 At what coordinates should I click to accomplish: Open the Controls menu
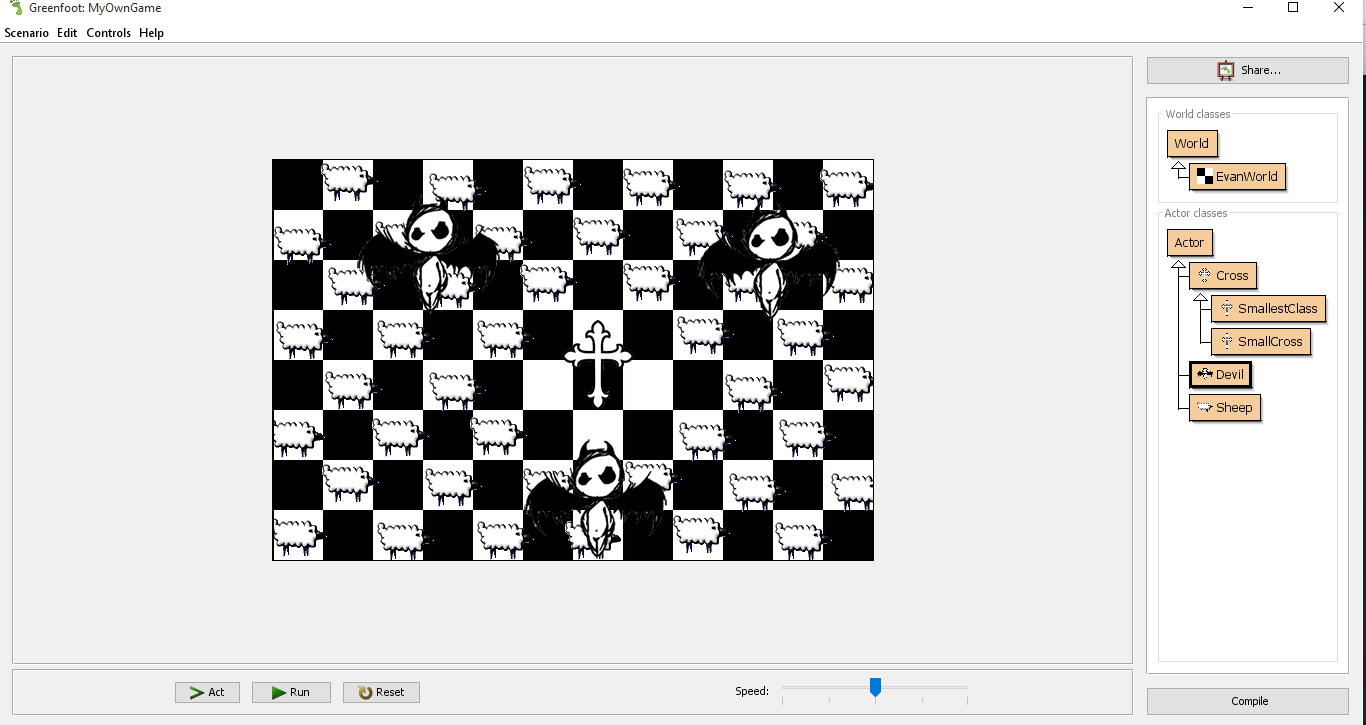(x=108, y=33)
